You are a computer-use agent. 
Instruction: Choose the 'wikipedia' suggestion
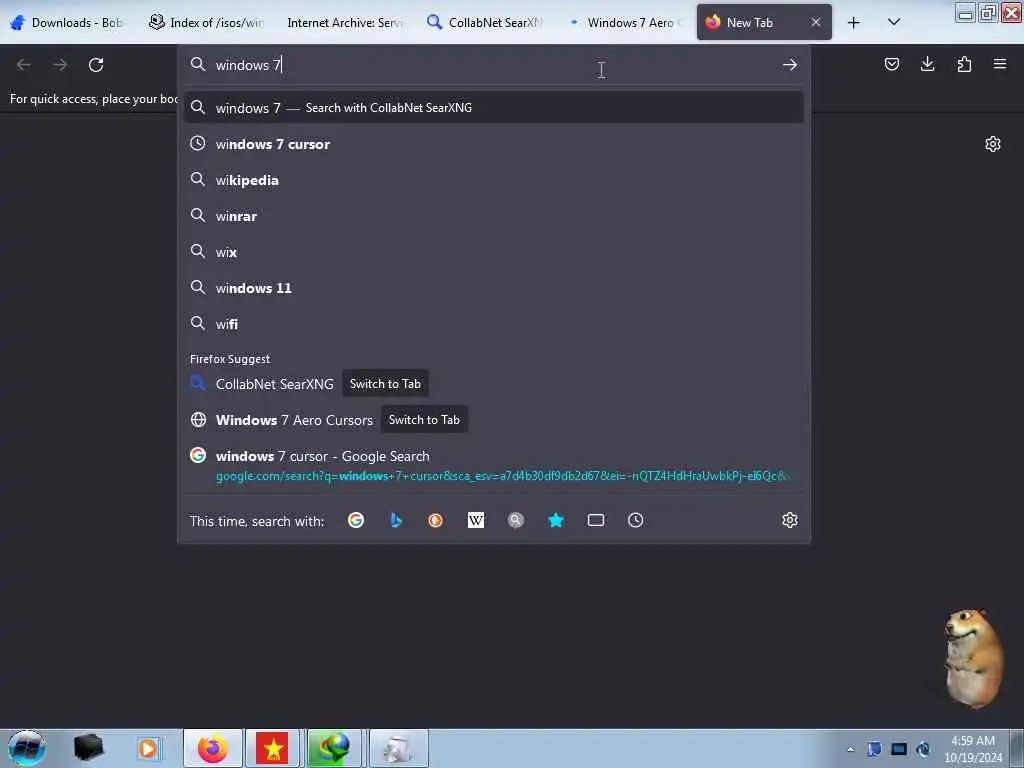point(494,180)
